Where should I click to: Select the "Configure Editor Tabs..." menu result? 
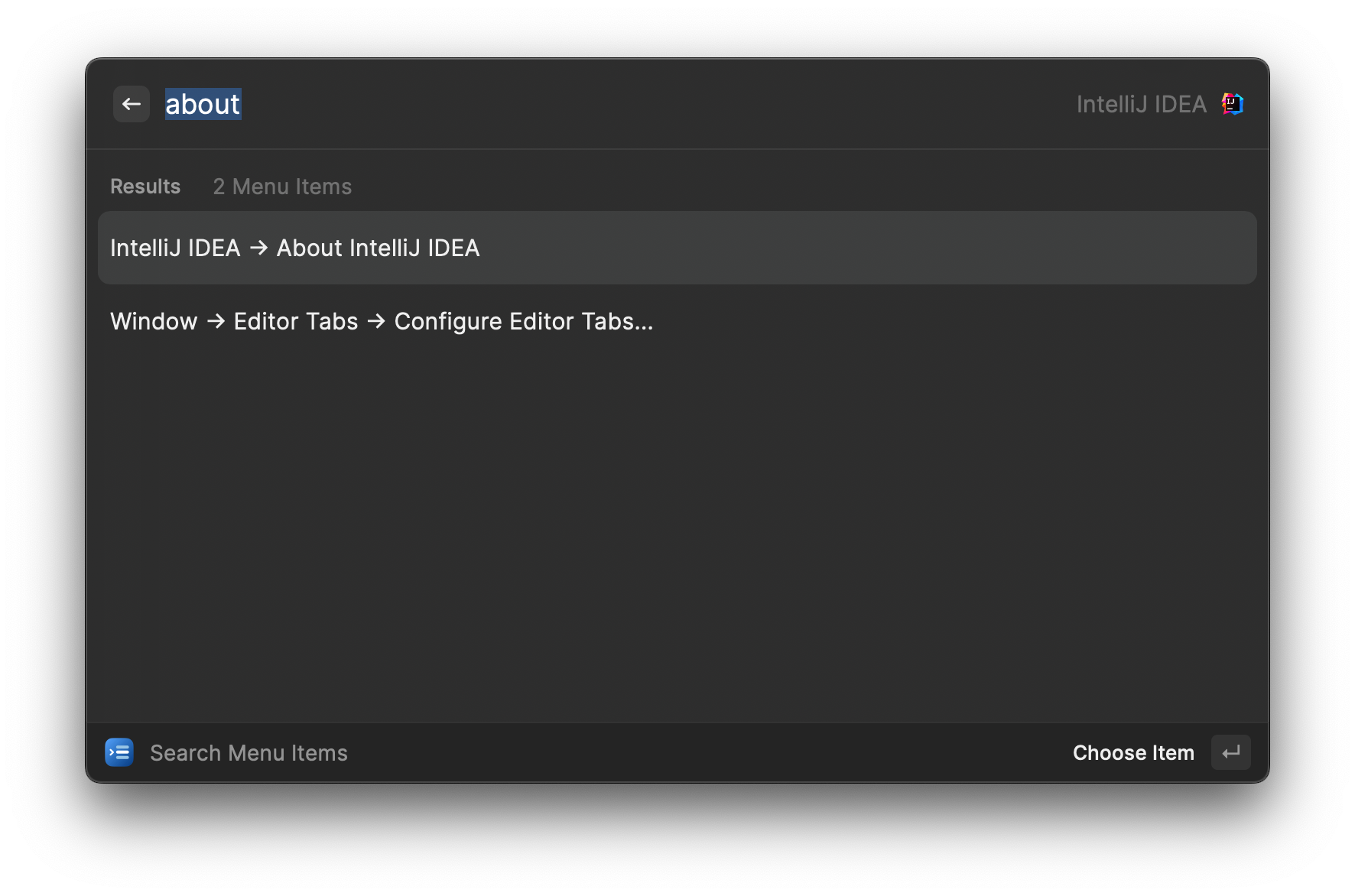click(x=523, y=321)
